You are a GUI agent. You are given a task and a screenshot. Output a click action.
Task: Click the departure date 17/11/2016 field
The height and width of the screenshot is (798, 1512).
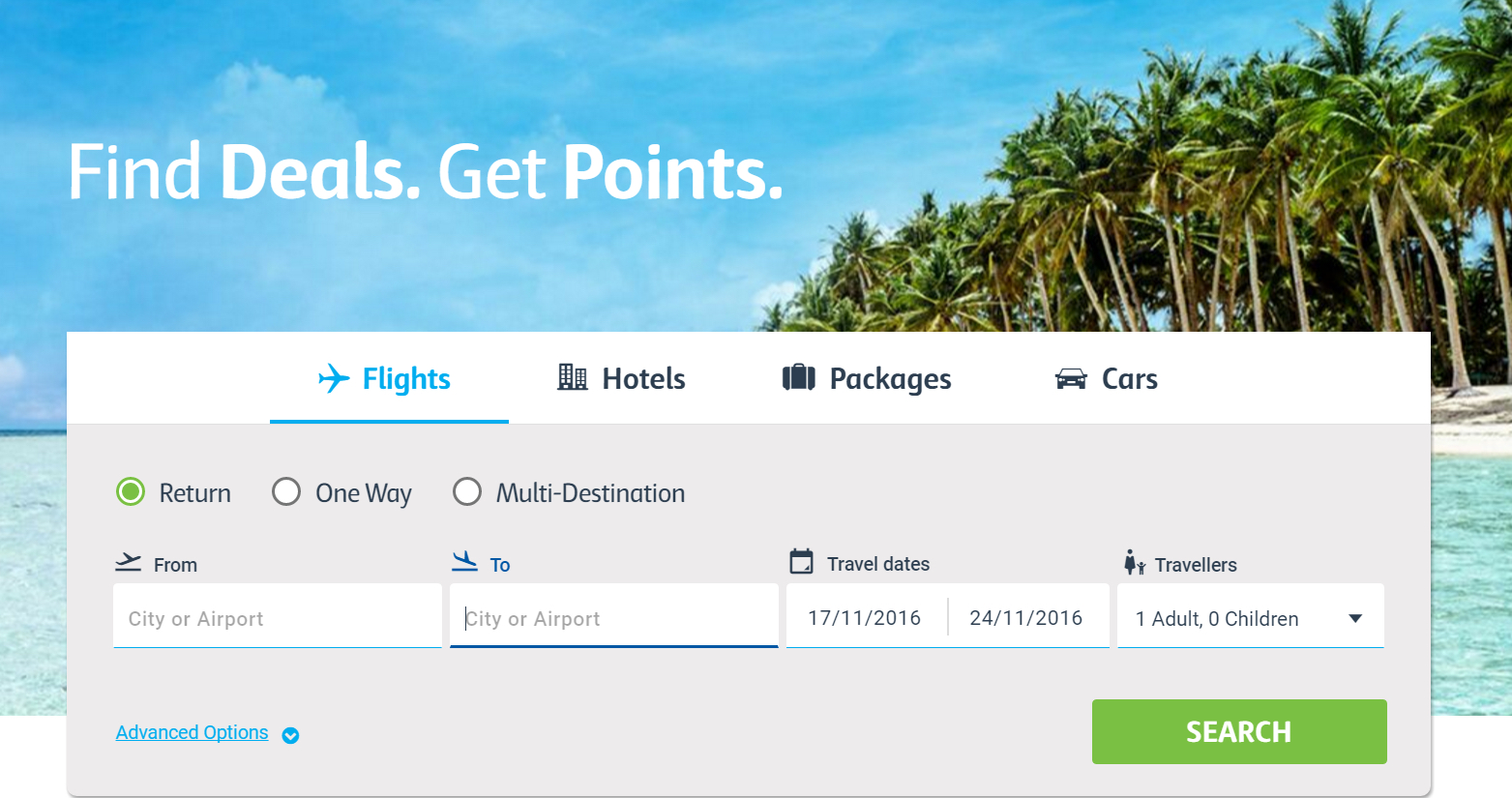click(x=864, y=616)
